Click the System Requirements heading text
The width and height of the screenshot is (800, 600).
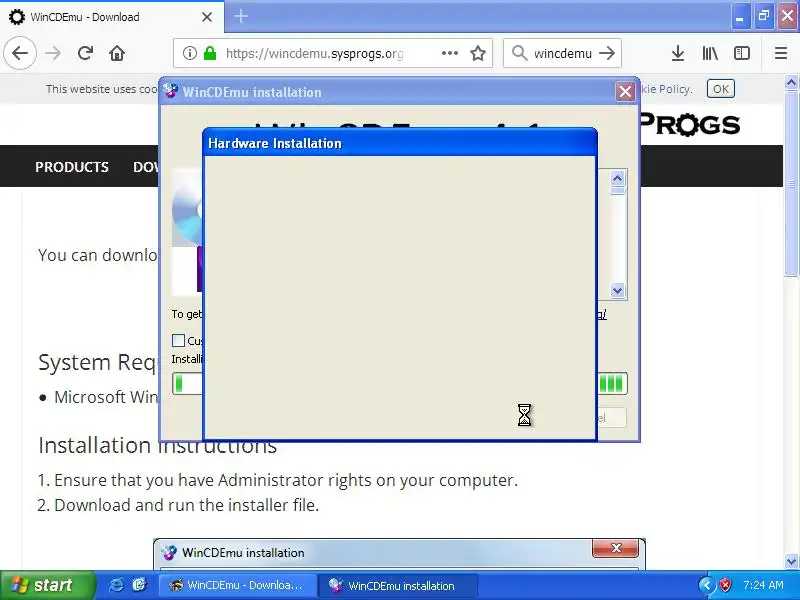point(98,363)
